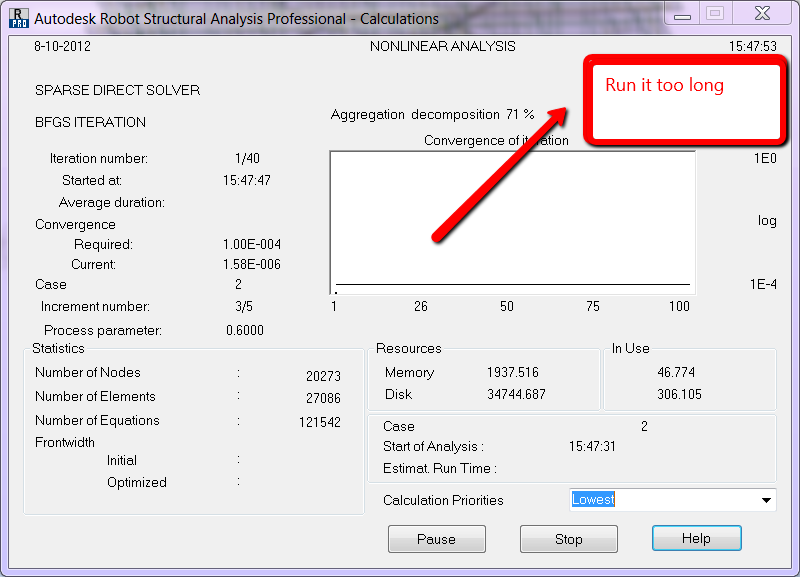Click memory resource value '1937.516'
800x577 pixels.
[x=513, y=372]
